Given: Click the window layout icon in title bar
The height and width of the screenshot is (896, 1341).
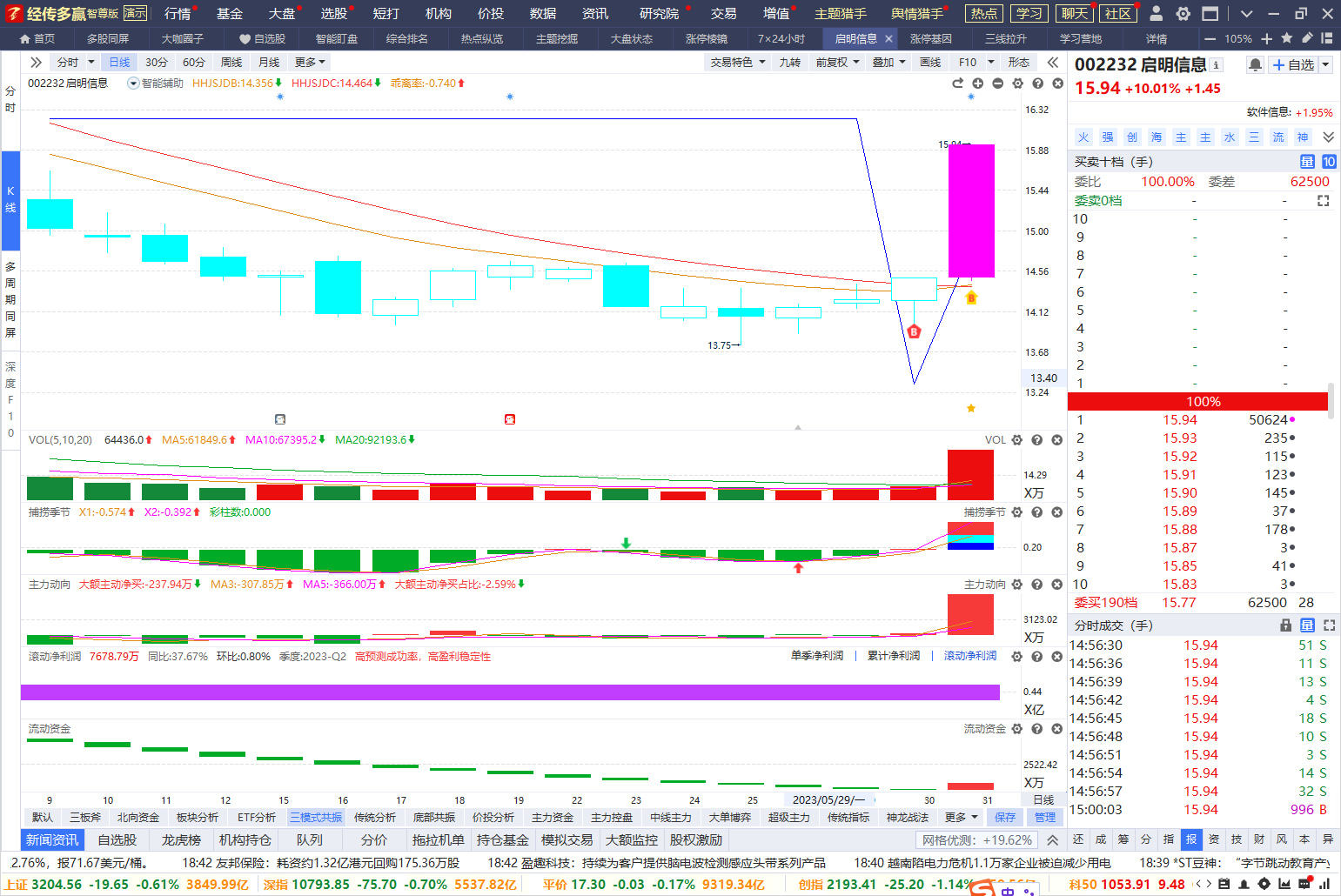Looking at the screenshot, I should click(x=1210, y=13).
